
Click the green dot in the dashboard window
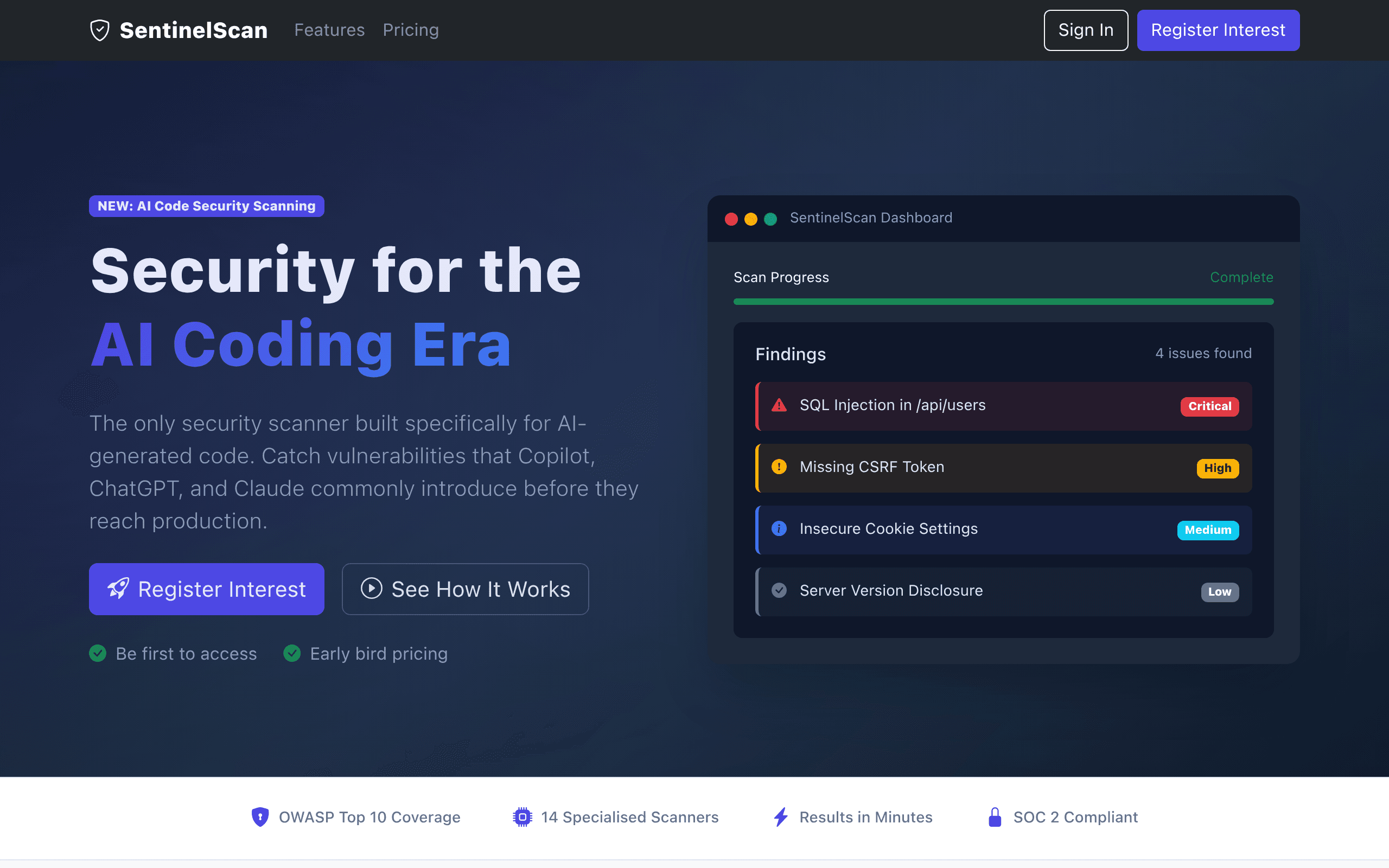pyautogui.click(x=770, y=219)
